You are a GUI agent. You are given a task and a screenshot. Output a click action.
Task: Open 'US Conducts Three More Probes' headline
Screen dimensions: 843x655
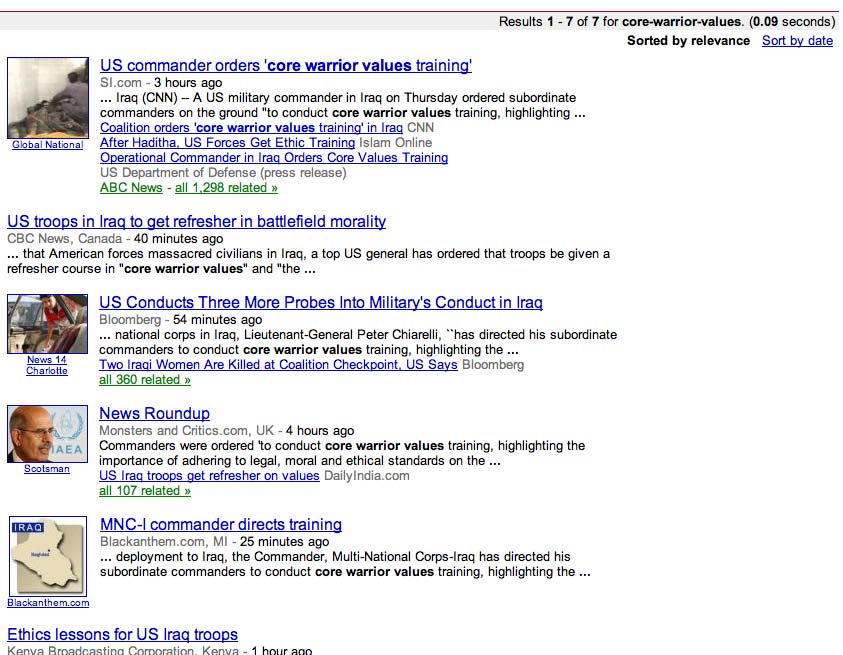click(x=321, y=303)
